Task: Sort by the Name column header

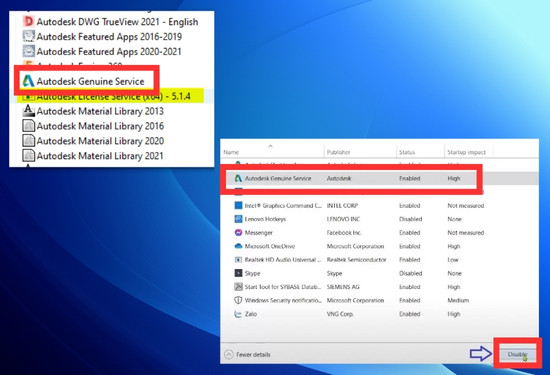Action: pos(231,152)
